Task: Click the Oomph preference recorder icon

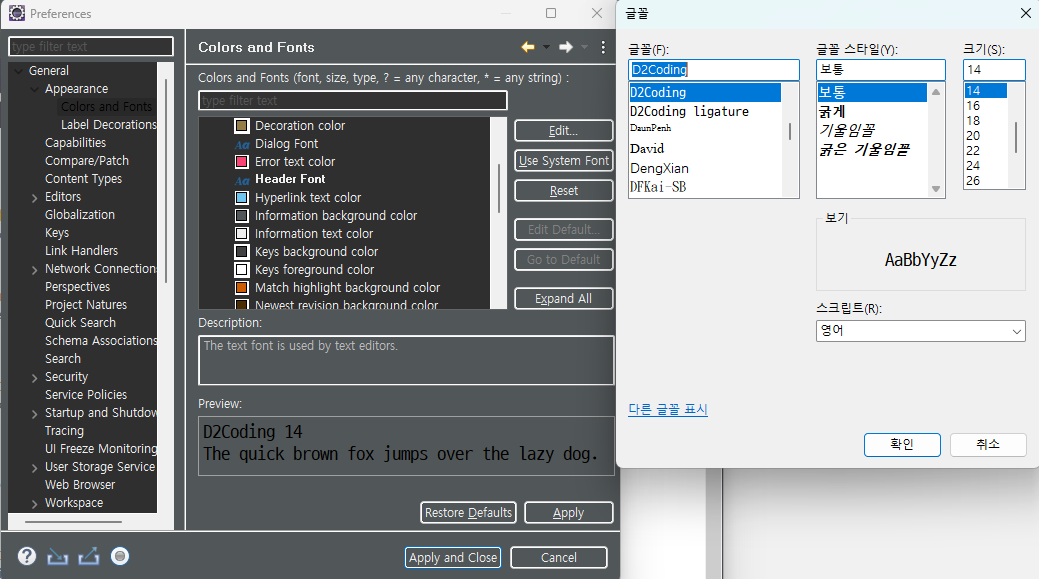Action: pos(120,556)
